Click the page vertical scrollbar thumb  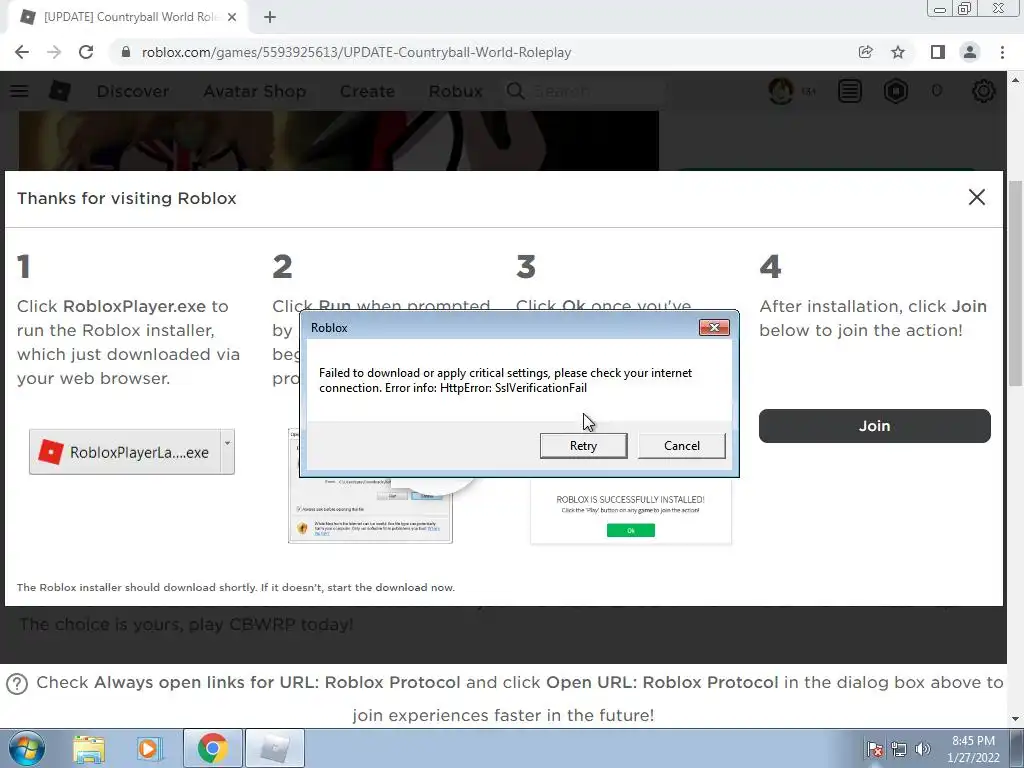[1015, 283]
